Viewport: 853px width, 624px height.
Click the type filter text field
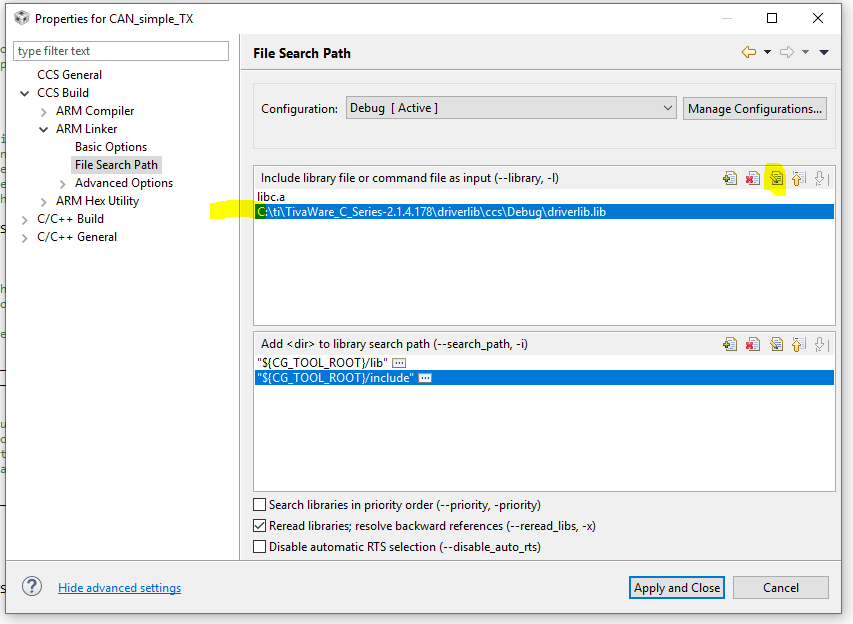121,51
